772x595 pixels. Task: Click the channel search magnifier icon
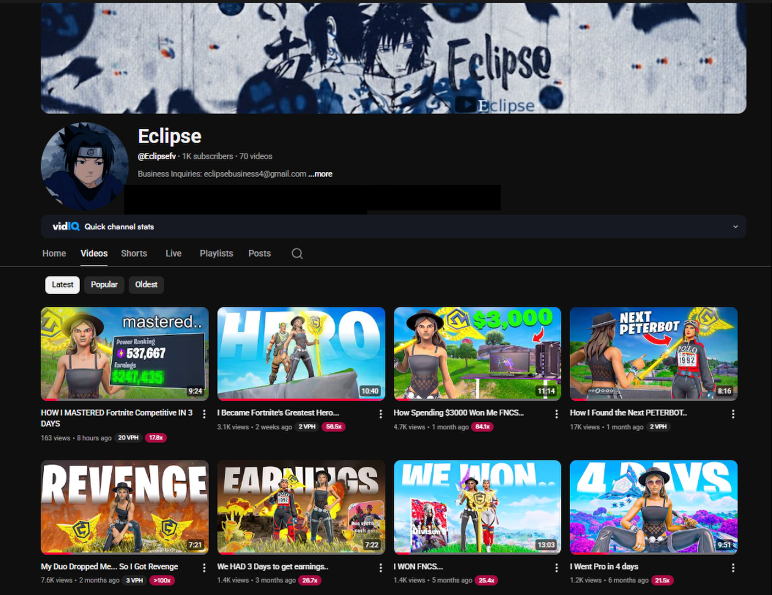(297, 254)
